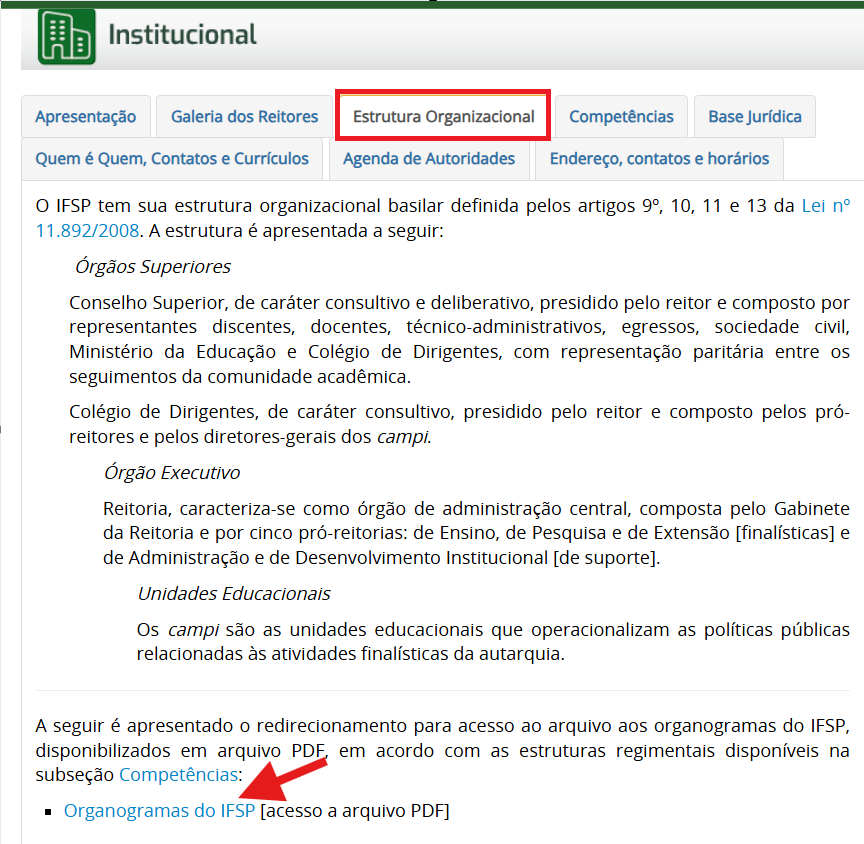864x844 pixels.
Task: Open the Organogramas do IFSP link
Action: coord(159,810)
